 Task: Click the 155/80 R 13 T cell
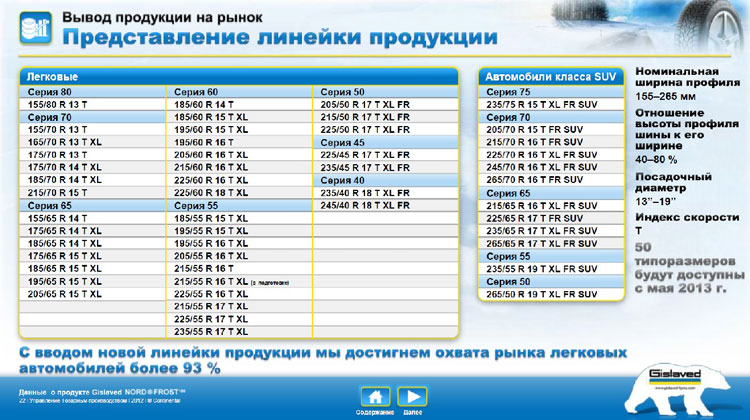92,104
